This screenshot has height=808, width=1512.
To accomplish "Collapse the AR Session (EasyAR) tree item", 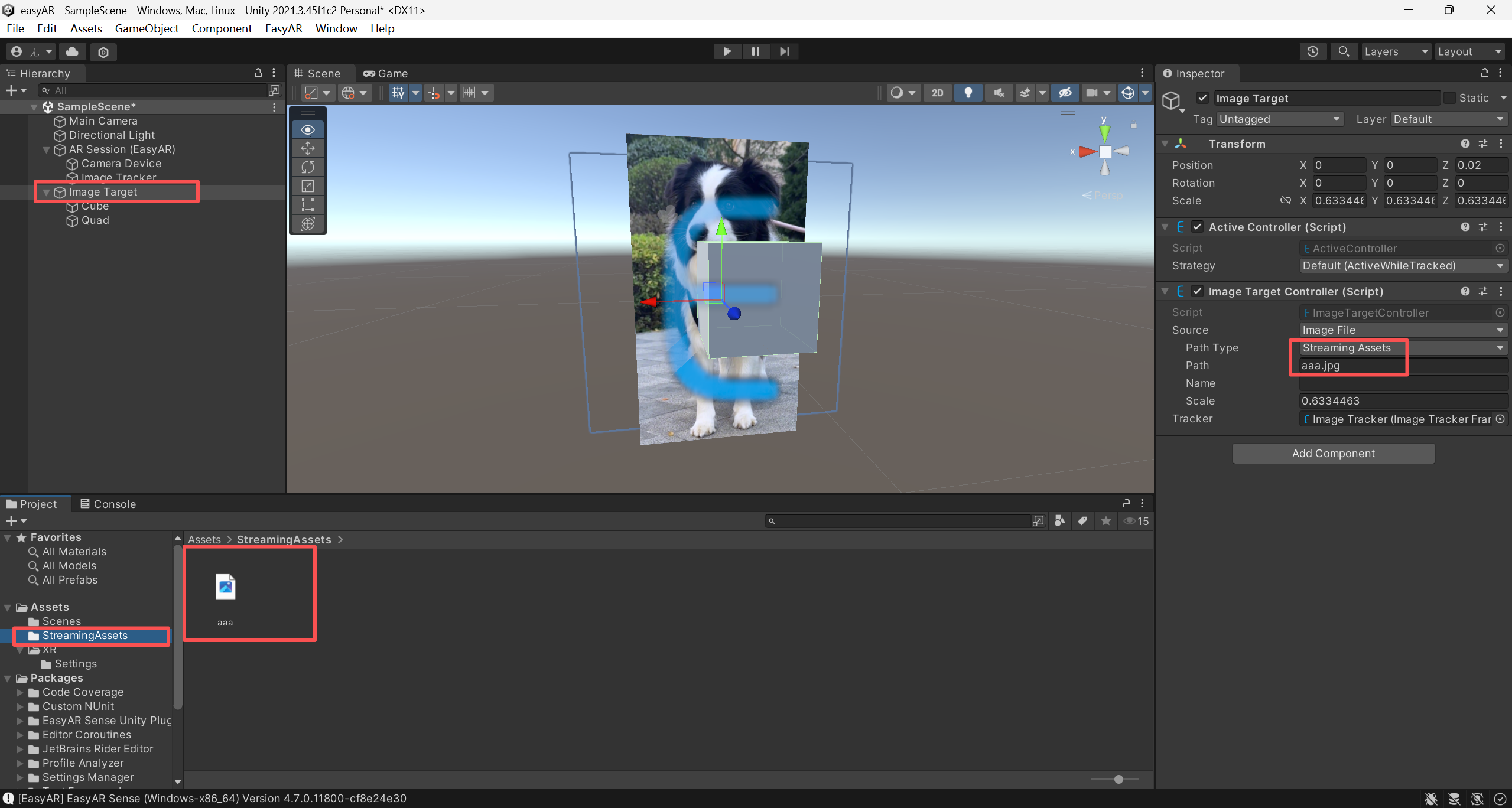I will point(46,150).
